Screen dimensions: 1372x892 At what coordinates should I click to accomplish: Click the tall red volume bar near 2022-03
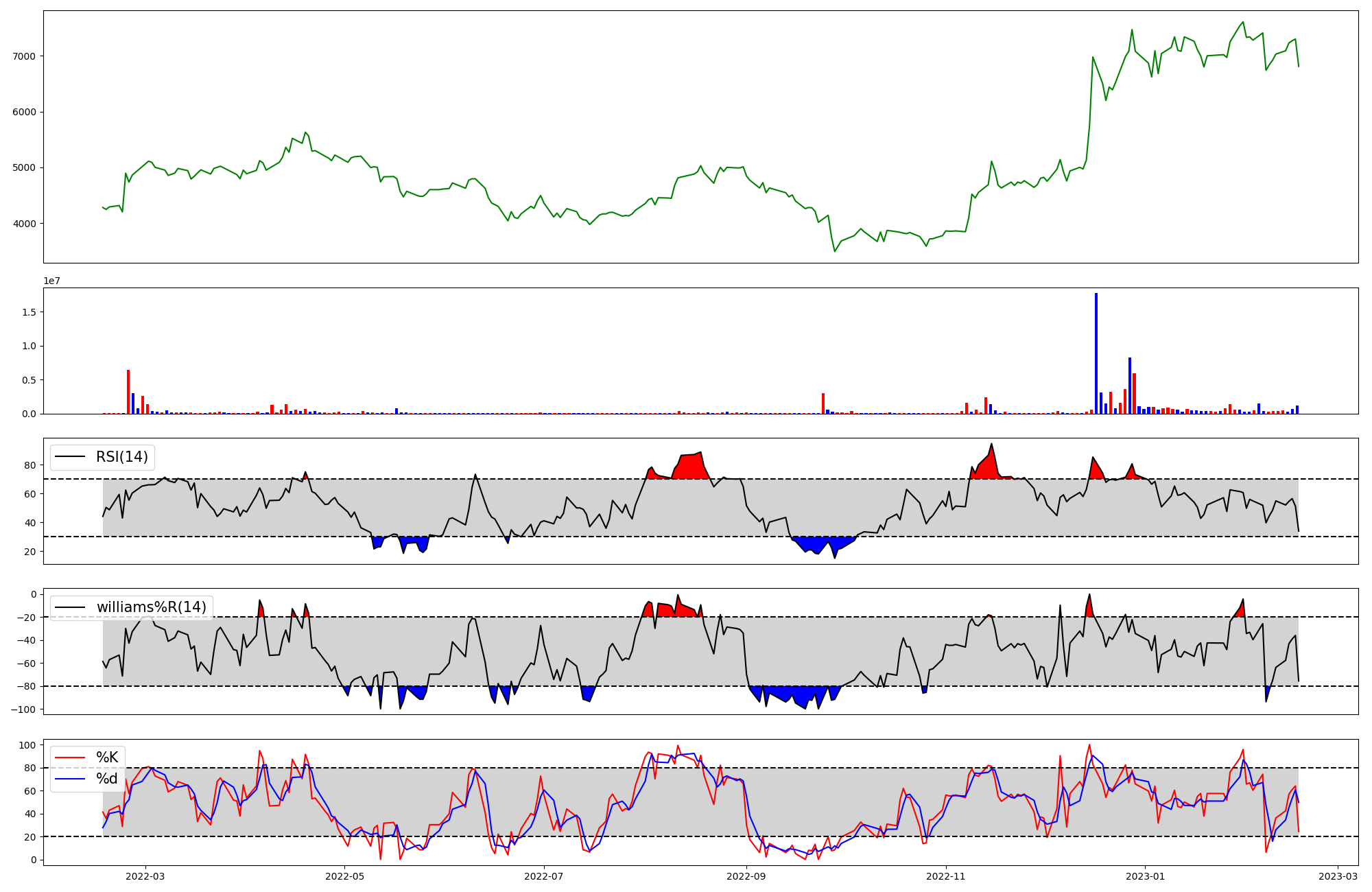pyautogui.click(x=128, y=392)
